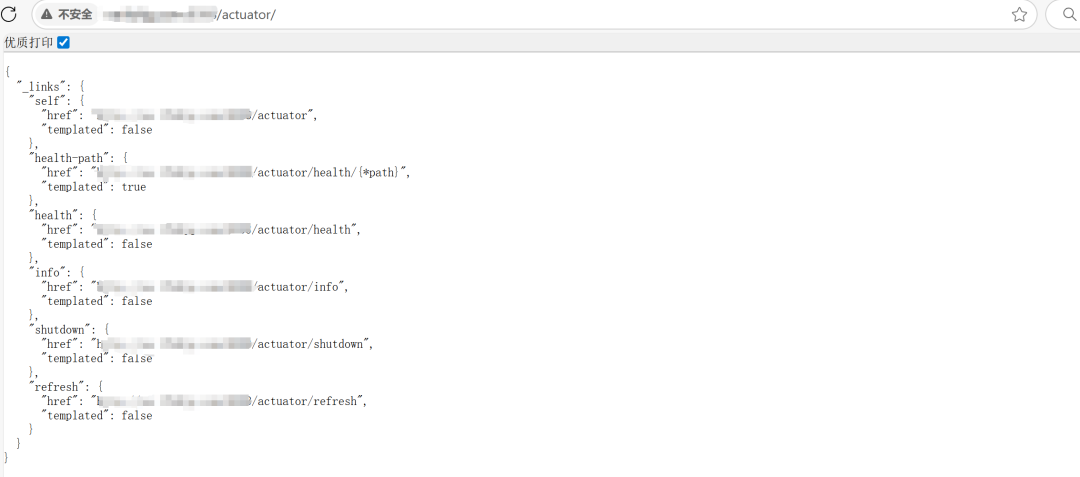This screenshot has width=1080, height=477.
Task: Click the /actuator/shutdown href value
Action: (x=229, y=344)
